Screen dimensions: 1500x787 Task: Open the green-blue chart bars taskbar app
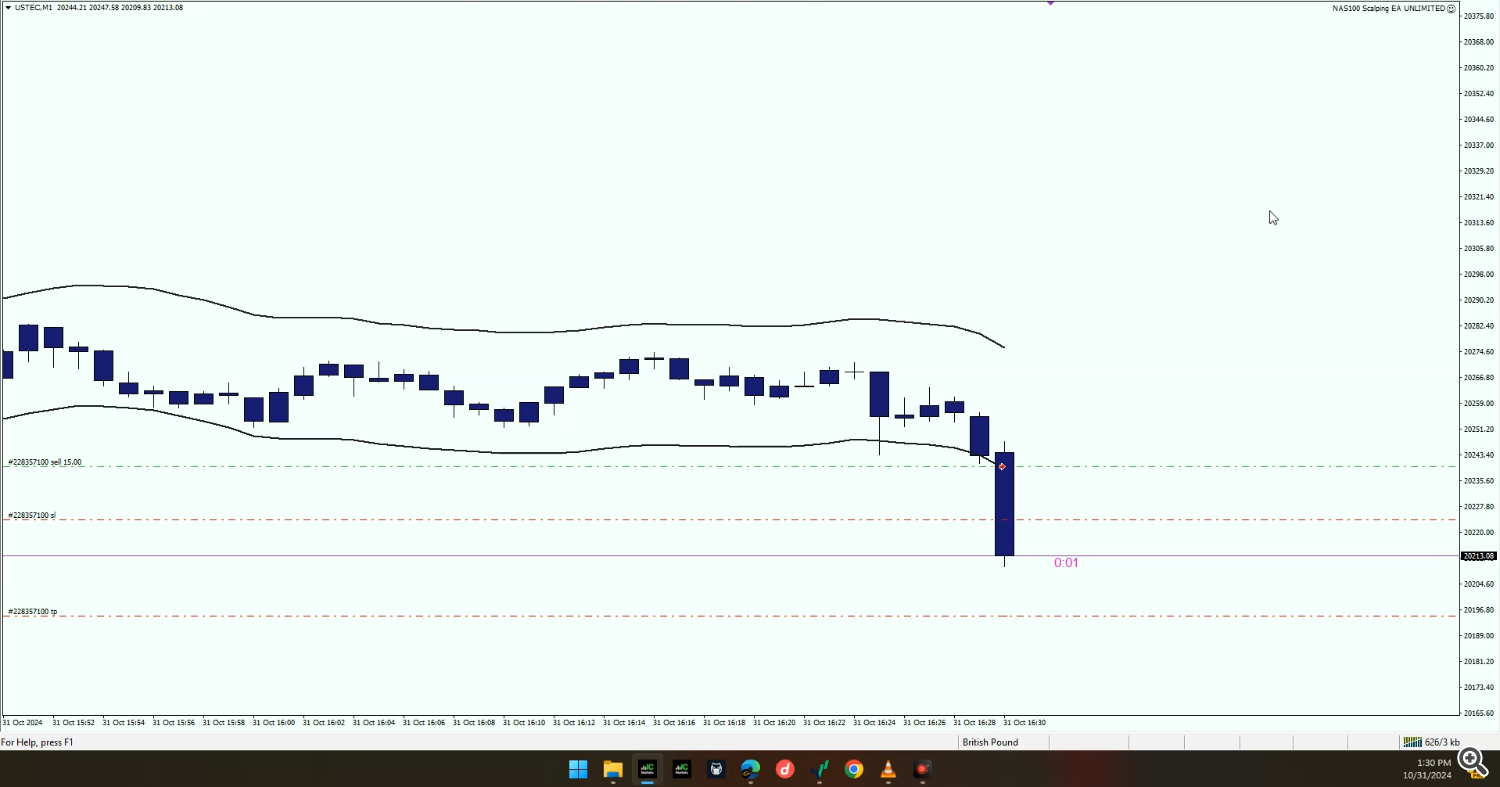pyautogui.click(x=820, y=769)
